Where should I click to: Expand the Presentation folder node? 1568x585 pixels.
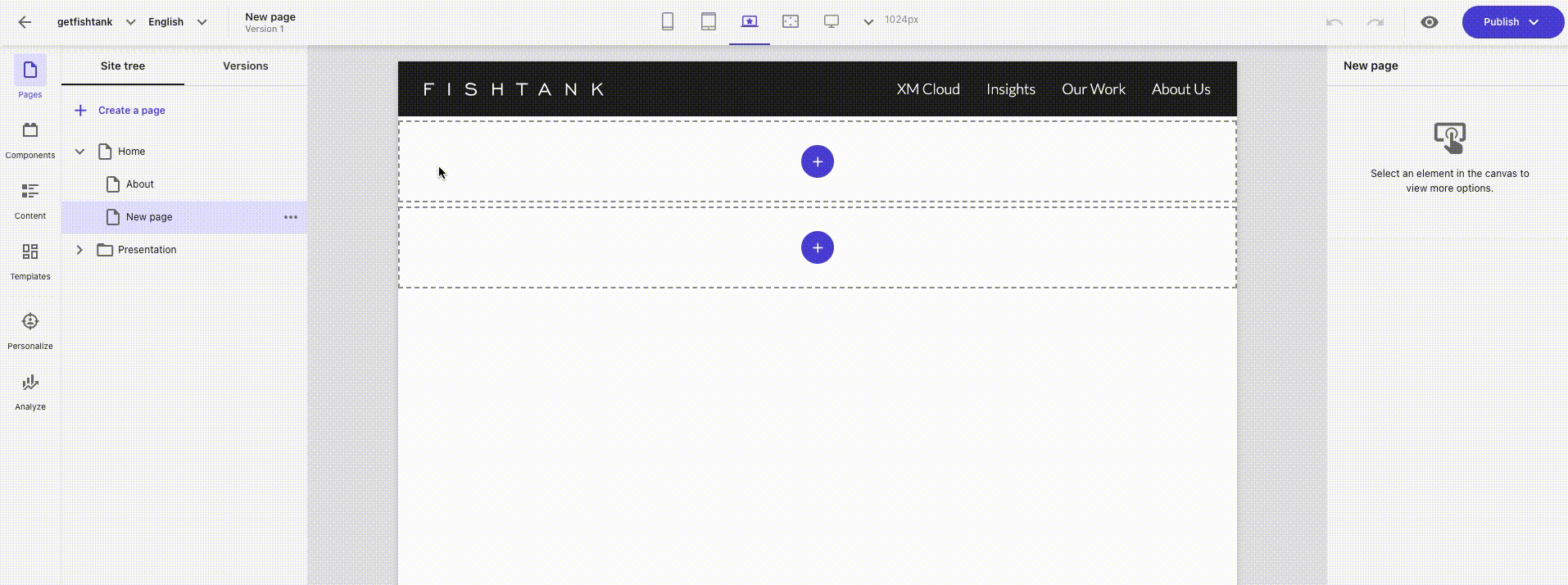tap(79, 250)
